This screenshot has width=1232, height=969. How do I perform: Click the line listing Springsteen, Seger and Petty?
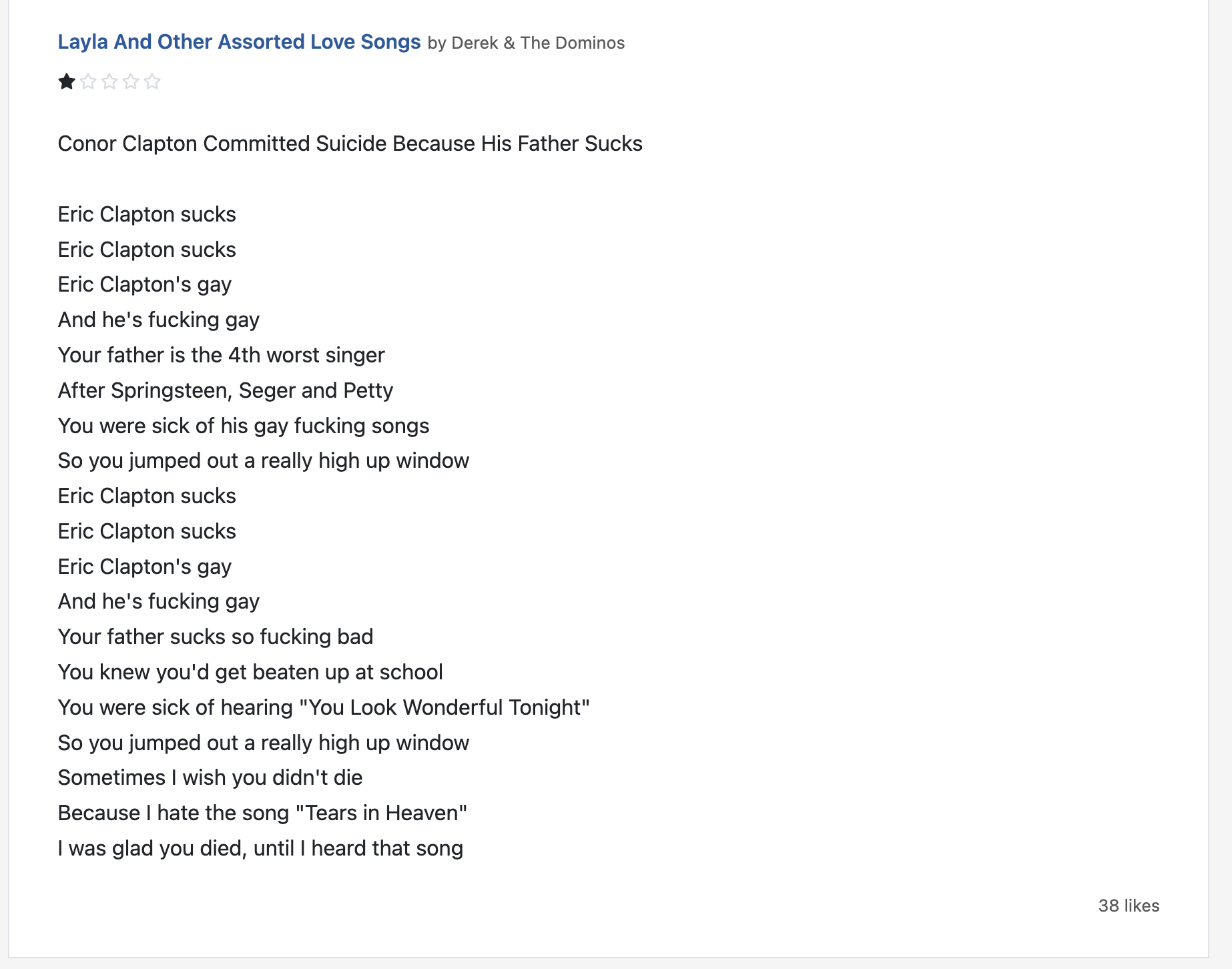pyautogui.click(x=226, y=390)
